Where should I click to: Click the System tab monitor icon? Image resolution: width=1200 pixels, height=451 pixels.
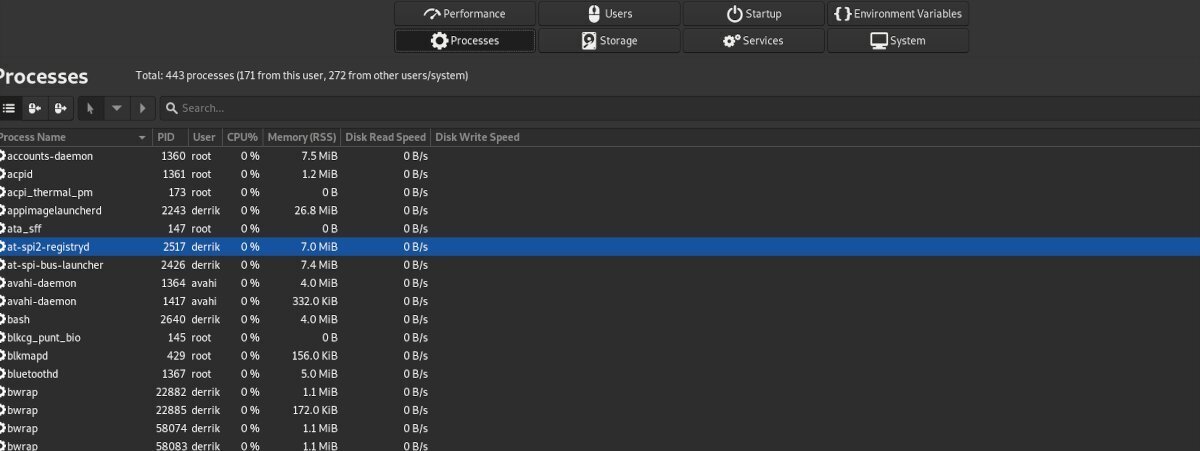click(879, 41)
